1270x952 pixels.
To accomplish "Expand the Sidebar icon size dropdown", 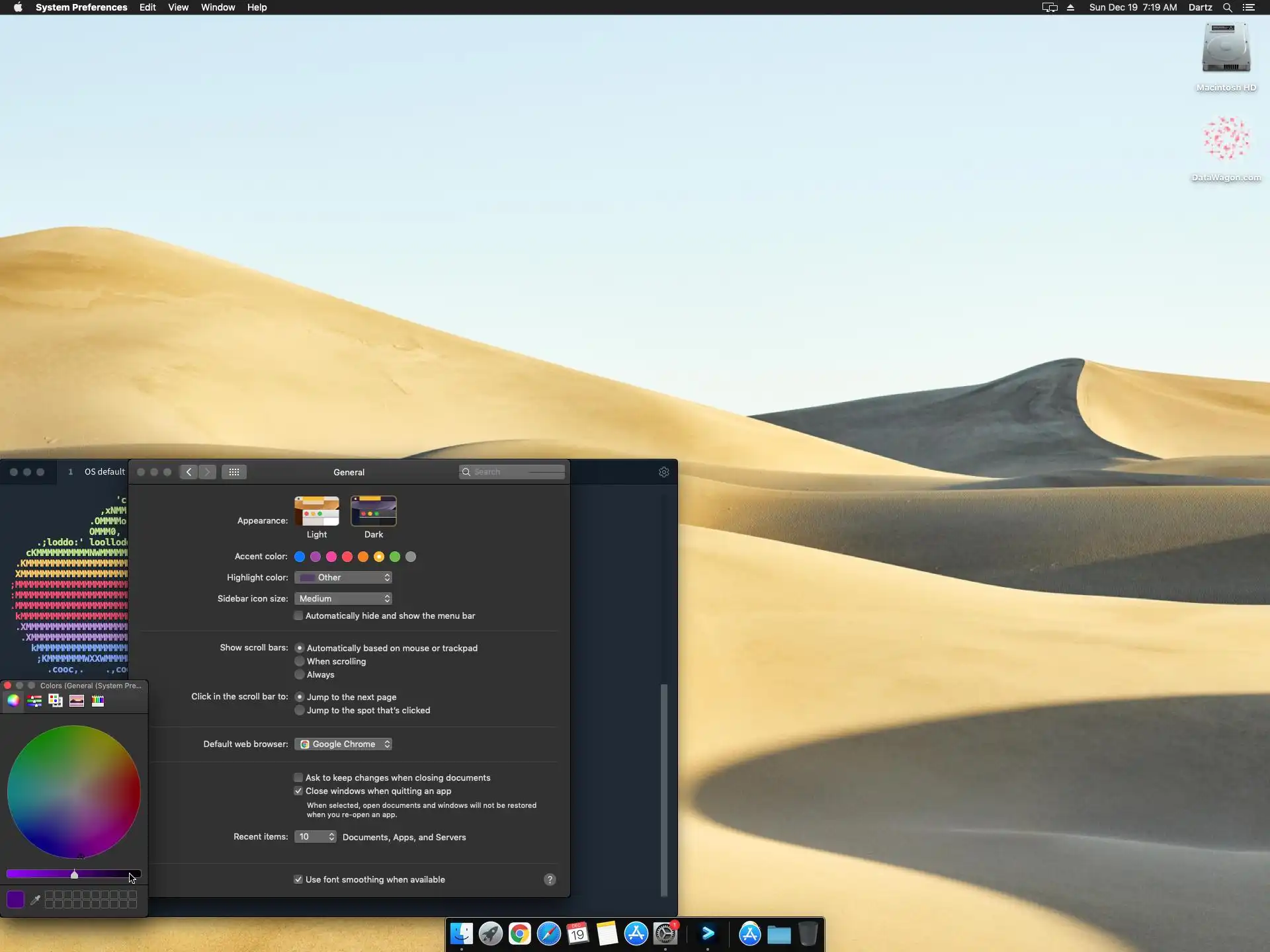I will (x=343, y=599).
